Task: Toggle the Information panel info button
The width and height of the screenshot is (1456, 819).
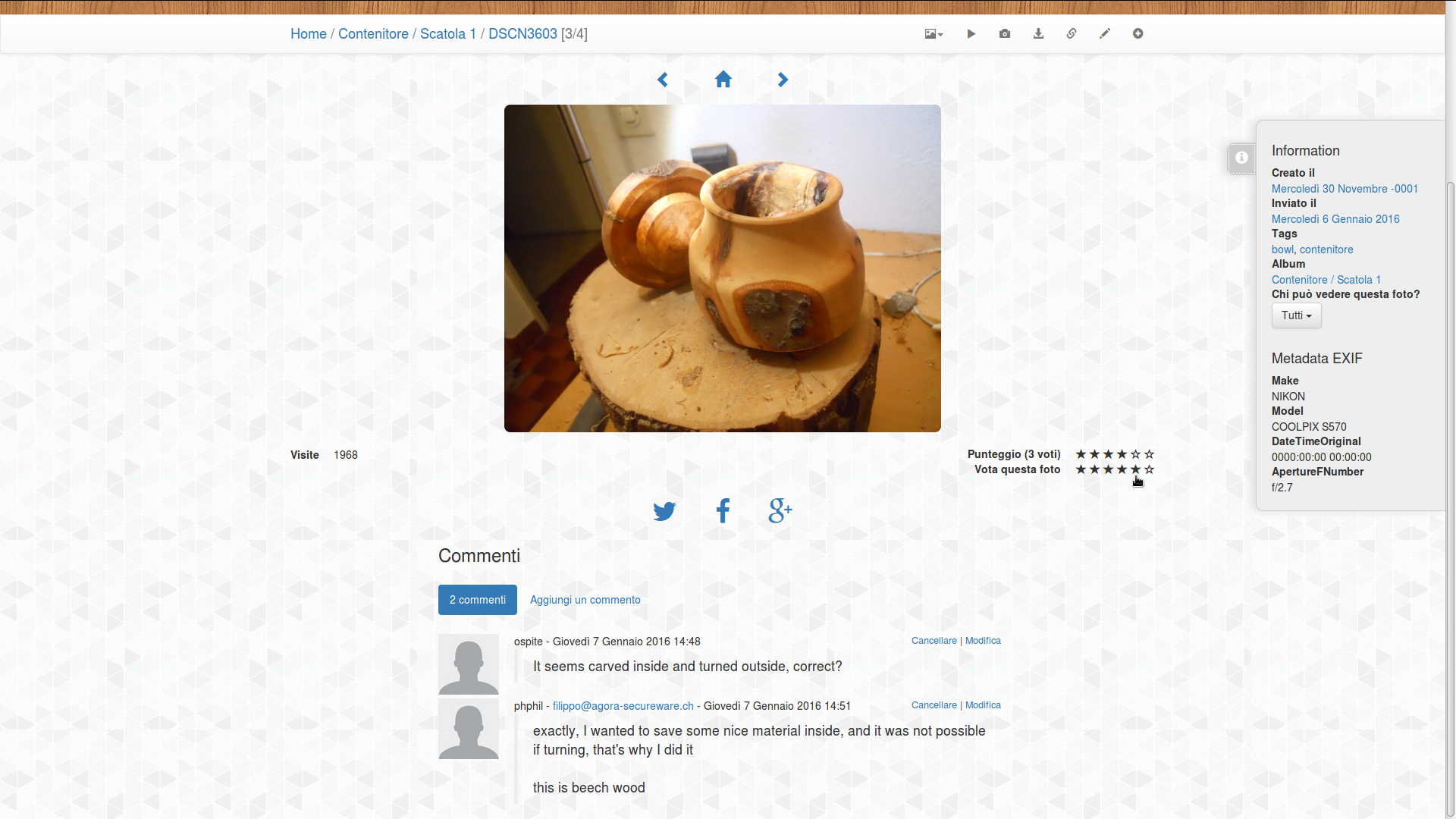Action: 1241,158
